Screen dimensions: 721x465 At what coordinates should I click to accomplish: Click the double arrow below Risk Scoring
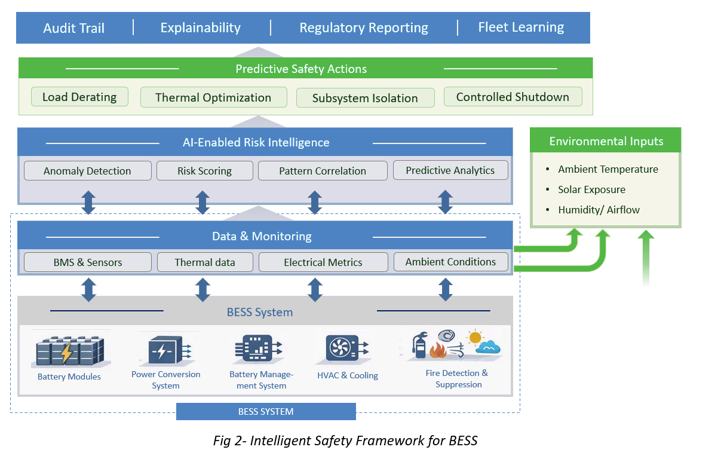(202, 202)
